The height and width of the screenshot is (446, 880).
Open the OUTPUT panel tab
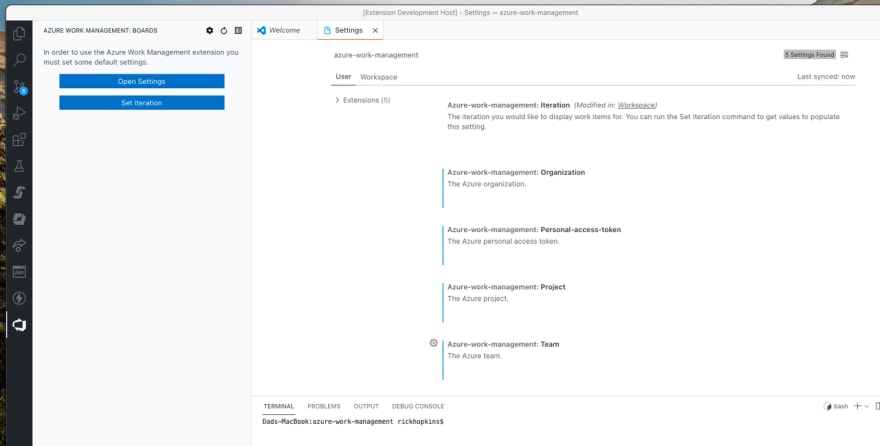(x=366, y=406)
